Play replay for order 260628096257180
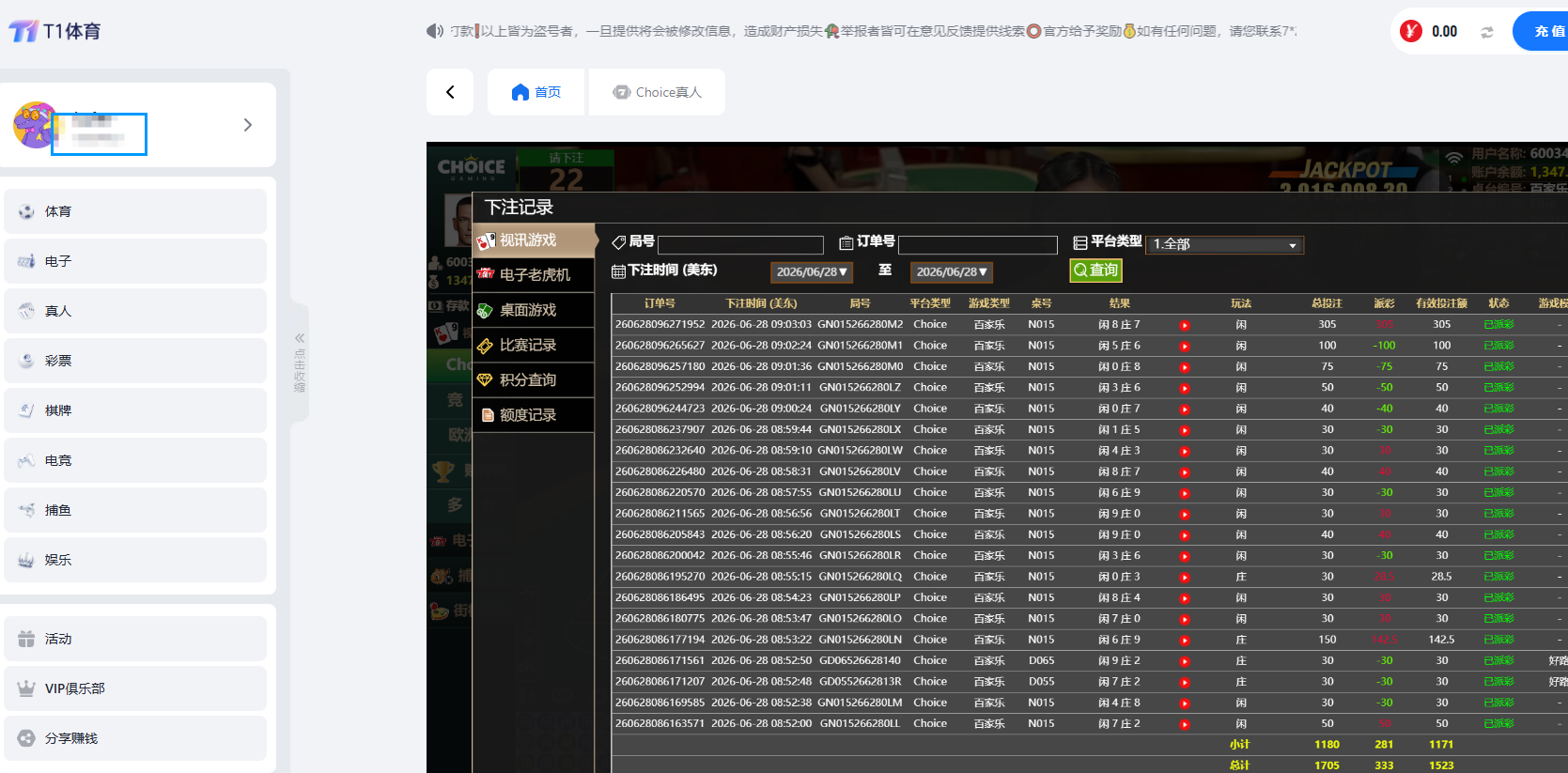Image resolution: width=1568 pixels, height=773 pixels. tap(1185, 367)
